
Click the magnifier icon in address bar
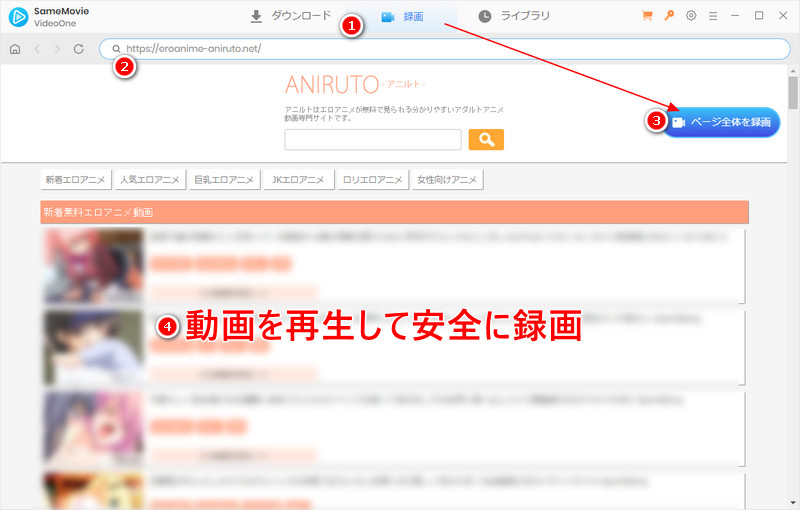coord(116,49)
